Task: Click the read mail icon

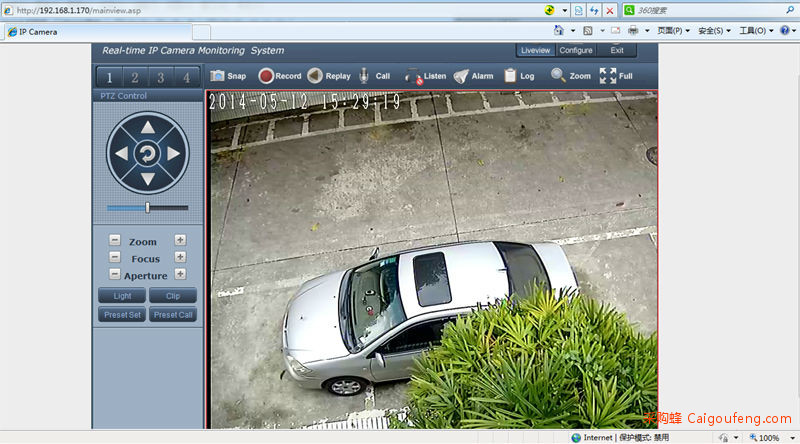Action: [x=616, y=31]
